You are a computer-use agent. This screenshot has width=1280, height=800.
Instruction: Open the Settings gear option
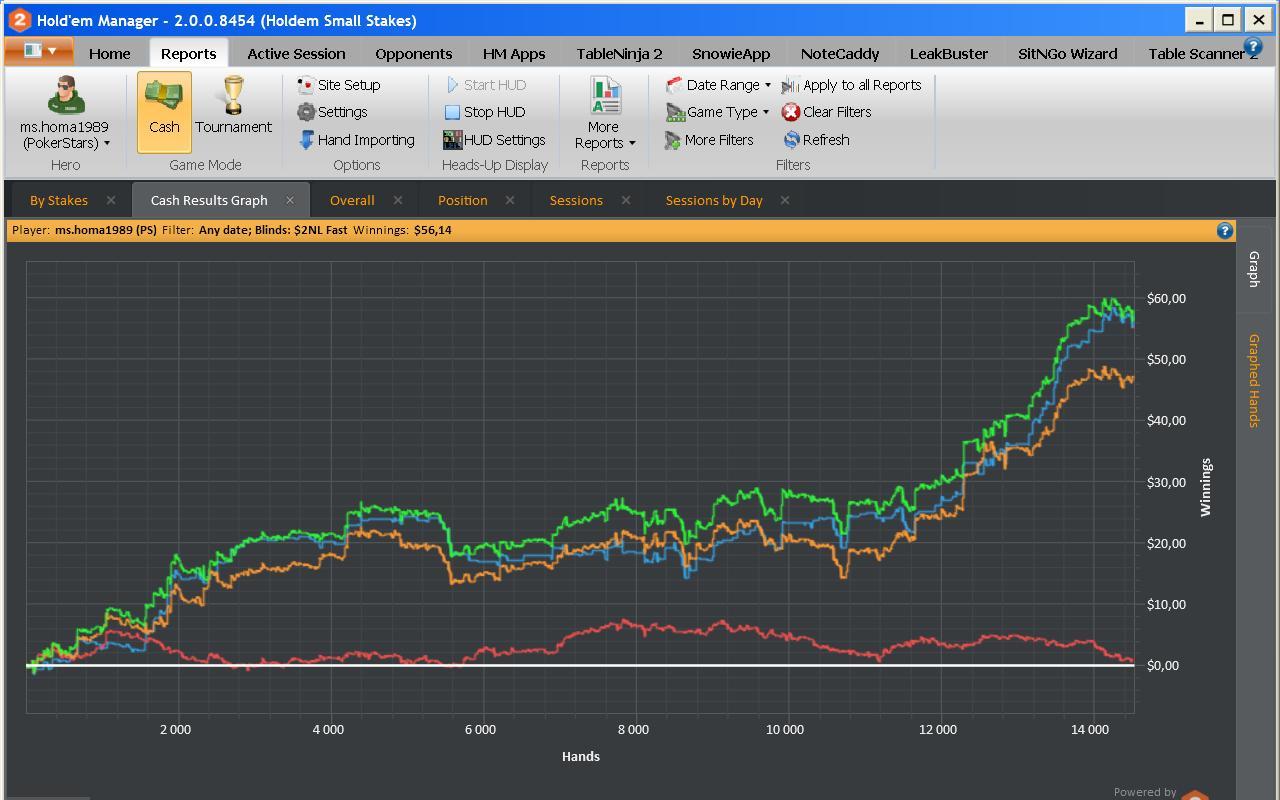click(x=333, y=112)
